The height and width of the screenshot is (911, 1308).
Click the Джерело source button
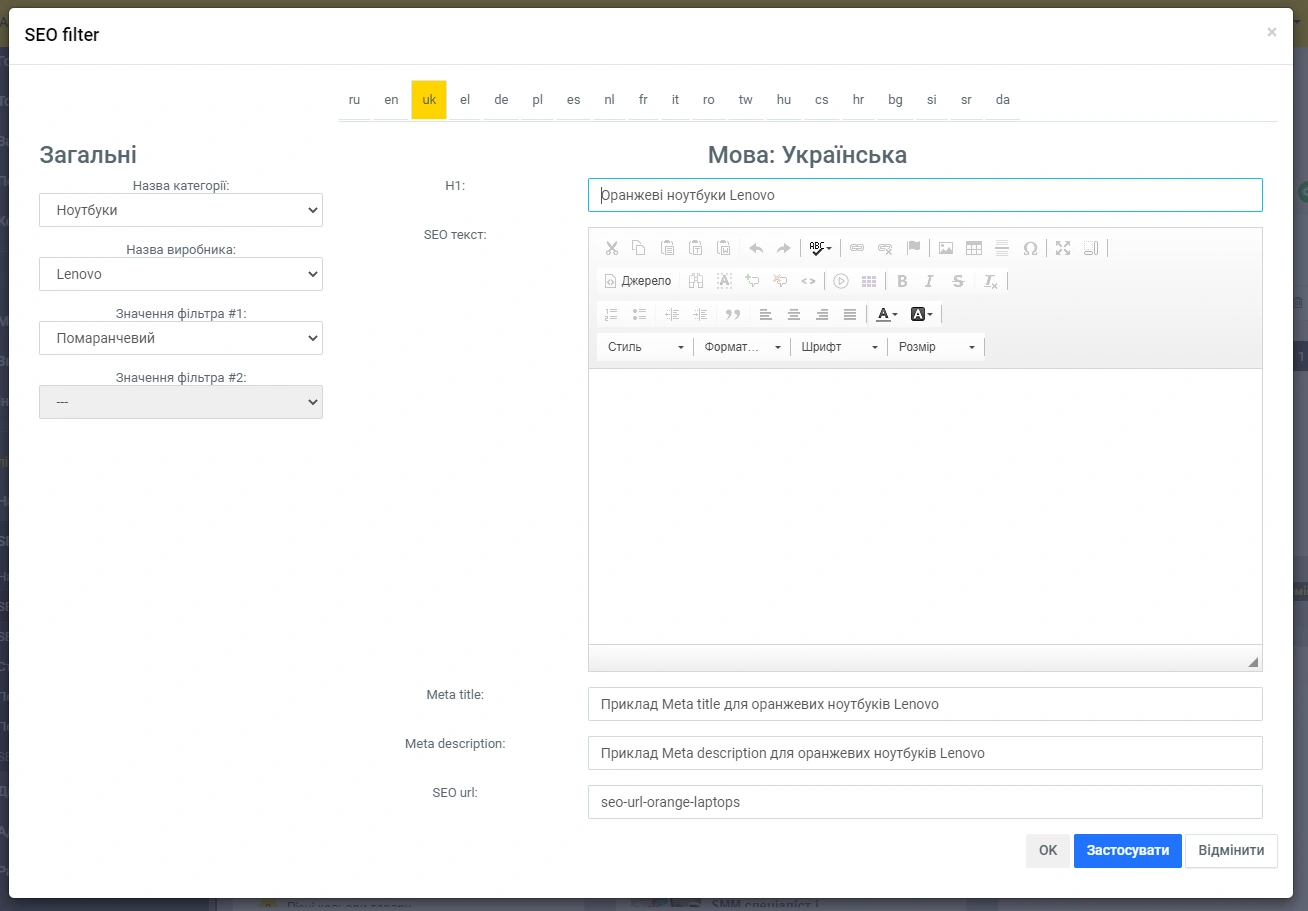point(638,281)
